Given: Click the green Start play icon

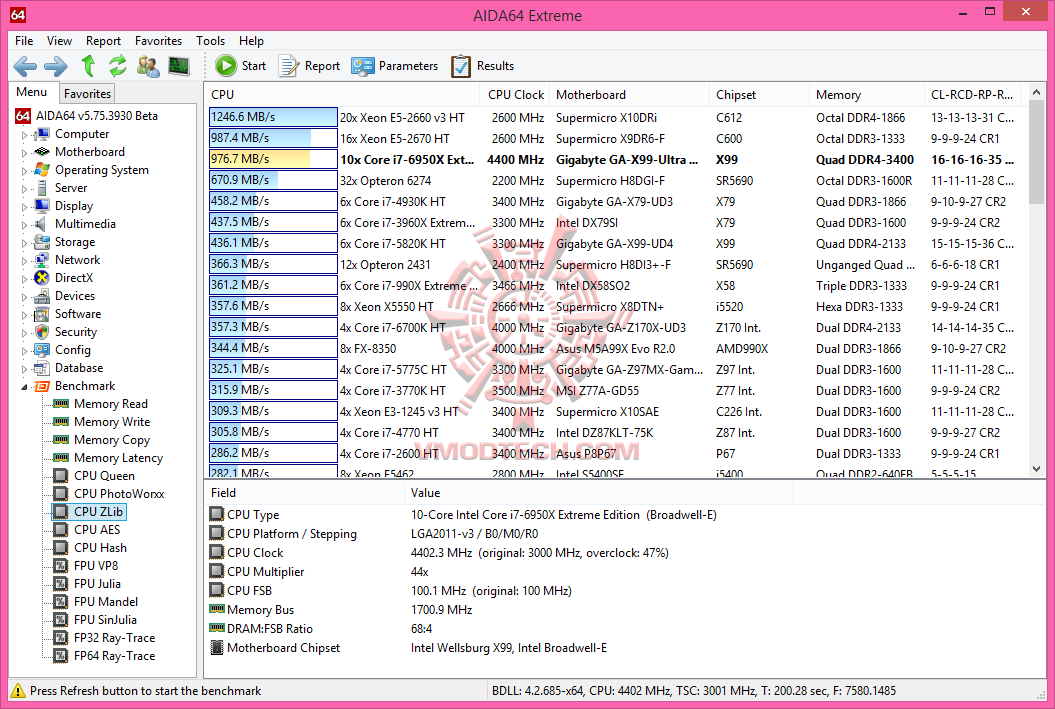Looking at the screenshot, I should click(226, 66).
